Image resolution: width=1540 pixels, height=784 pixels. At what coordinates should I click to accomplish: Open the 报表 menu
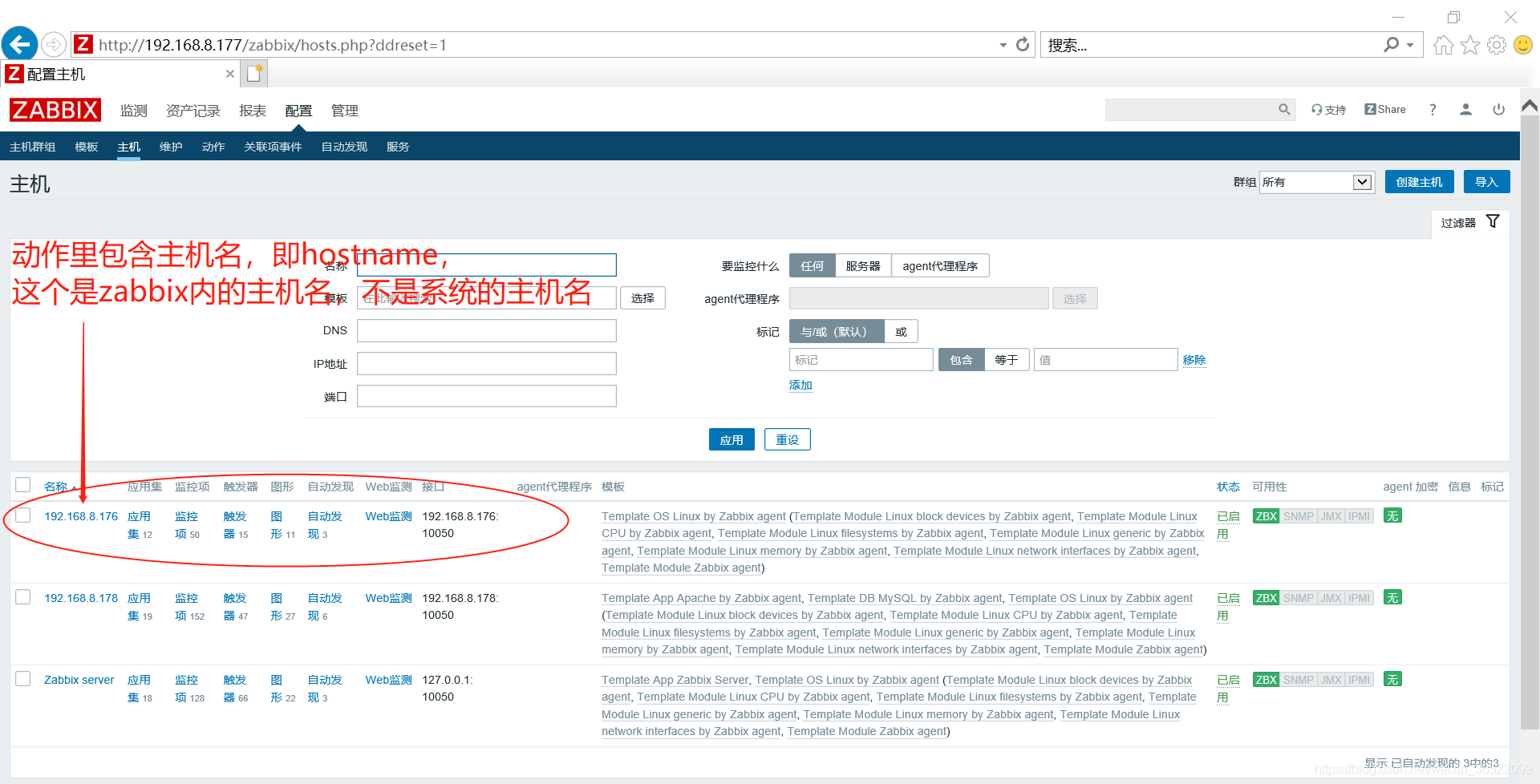tap(253, 111)
